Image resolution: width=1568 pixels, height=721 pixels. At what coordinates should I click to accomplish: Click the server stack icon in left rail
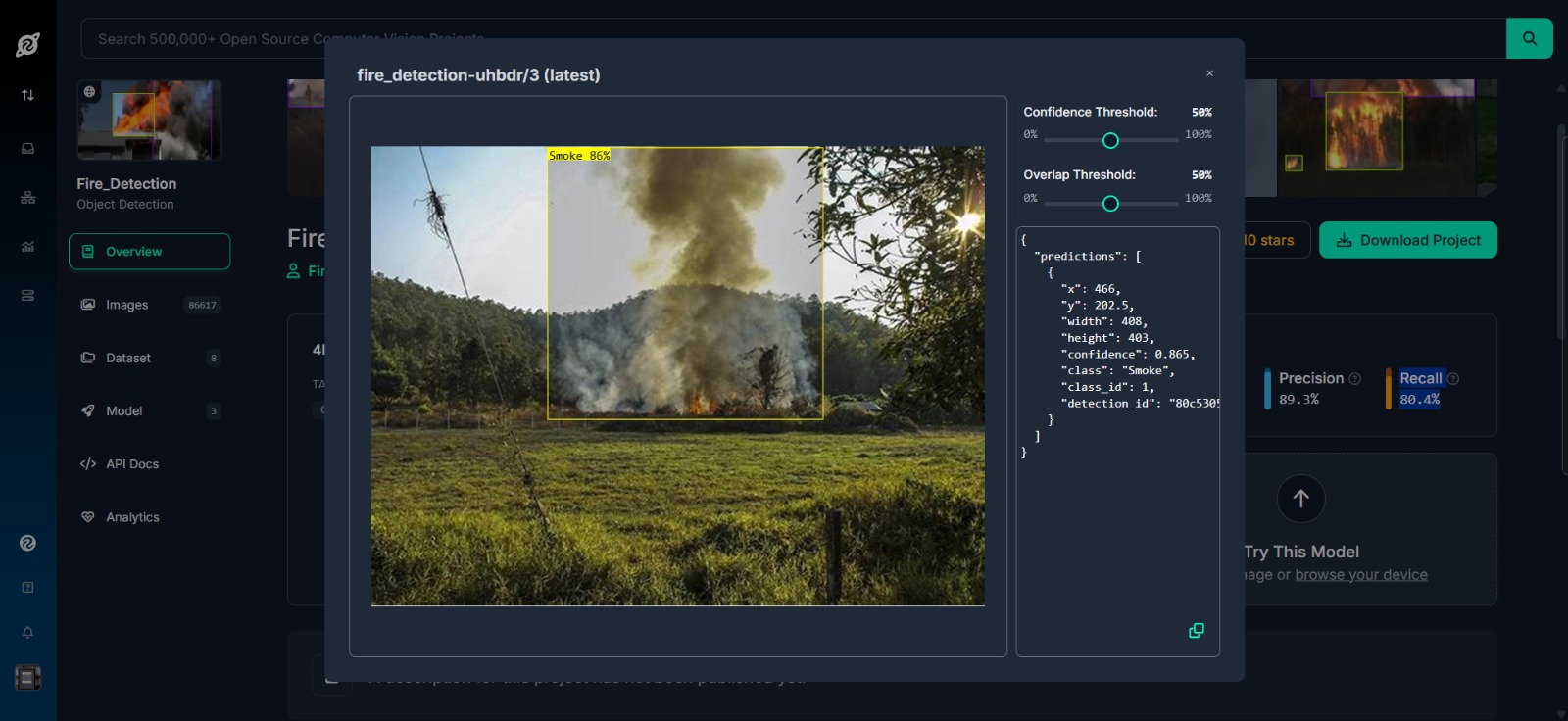tap(27, 296)
